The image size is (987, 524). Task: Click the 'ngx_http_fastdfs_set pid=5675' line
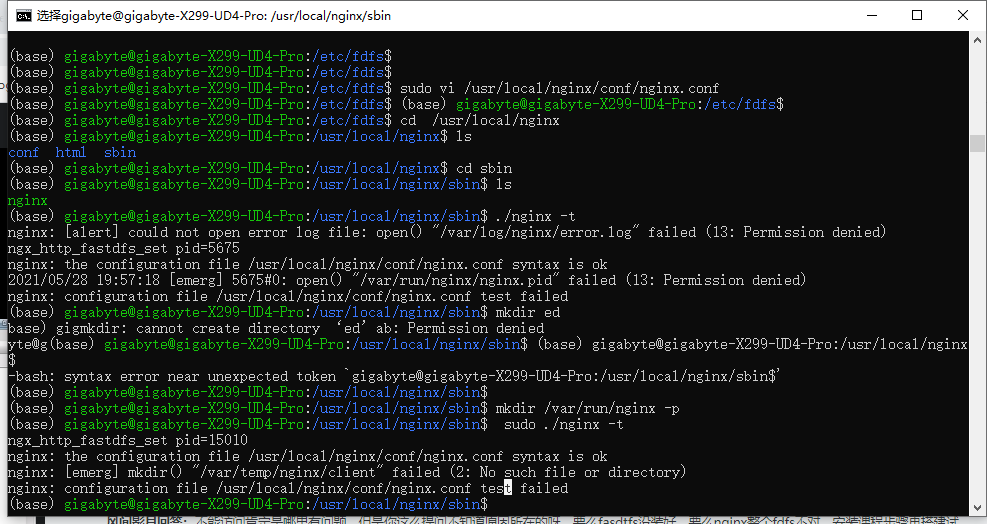(124, 248)
